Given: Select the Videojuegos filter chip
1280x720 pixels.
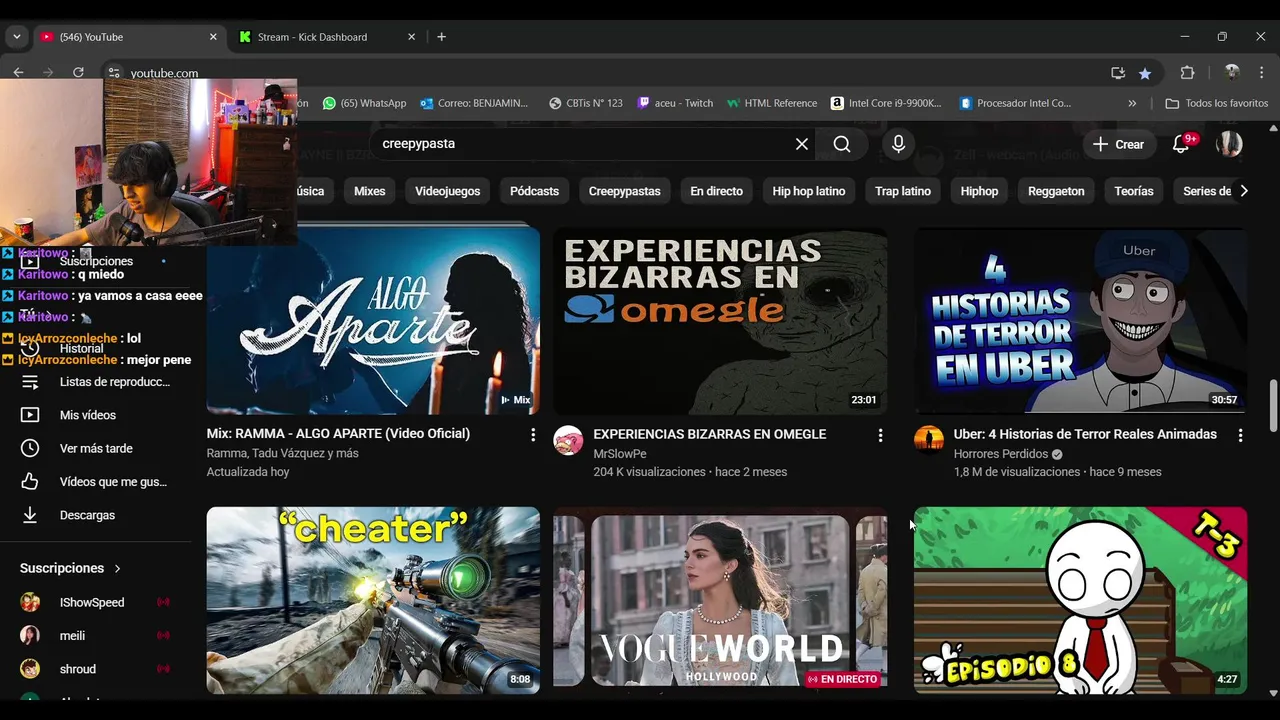Looking at the screenshot, I should click(447, 191).
